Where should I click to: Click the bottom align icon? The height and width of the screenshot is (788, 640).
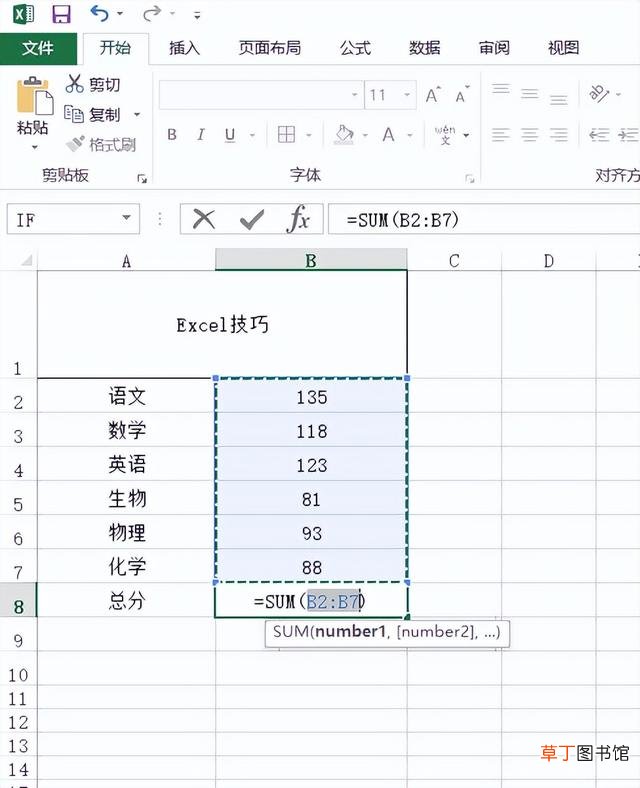(x=558, y=98)
